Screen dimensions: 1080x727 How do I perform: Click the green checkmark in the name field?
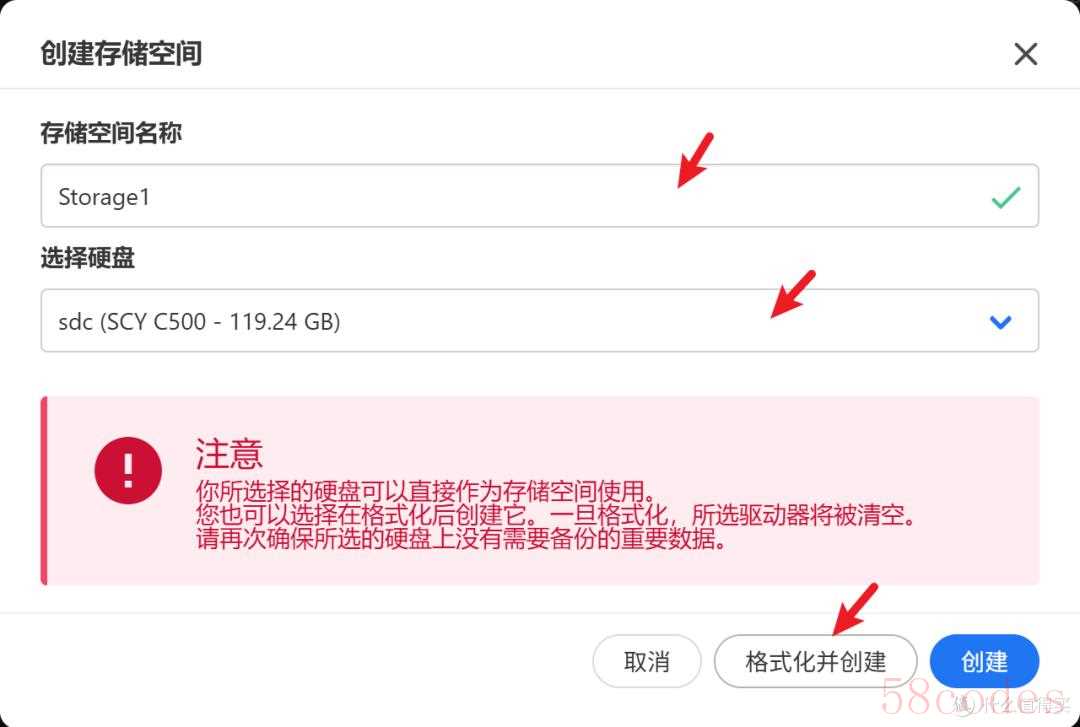[x=1006, y=197]
